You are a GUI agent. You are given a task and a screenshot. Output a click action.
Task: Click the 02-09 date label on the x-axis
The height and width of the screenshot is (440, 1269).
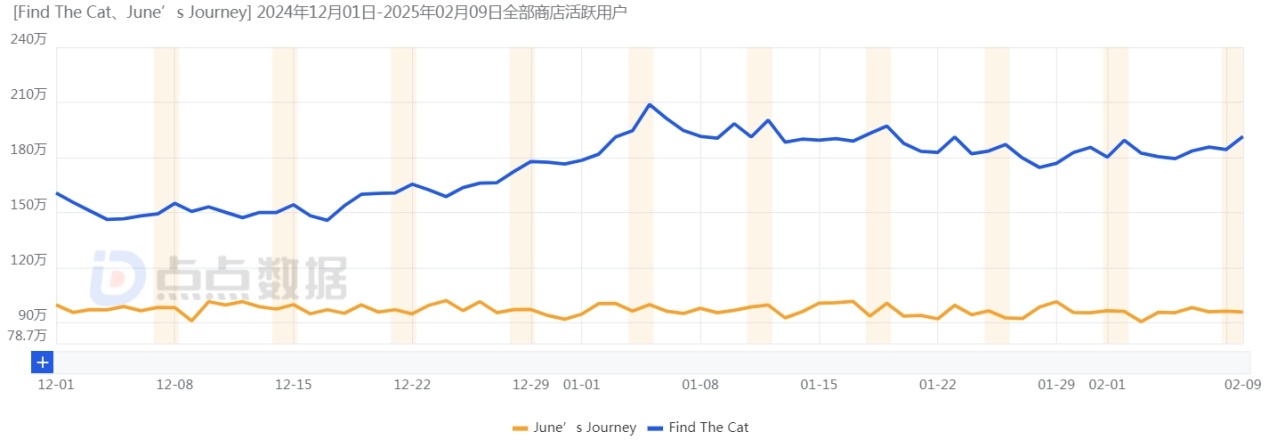(x=1242, y=384)
